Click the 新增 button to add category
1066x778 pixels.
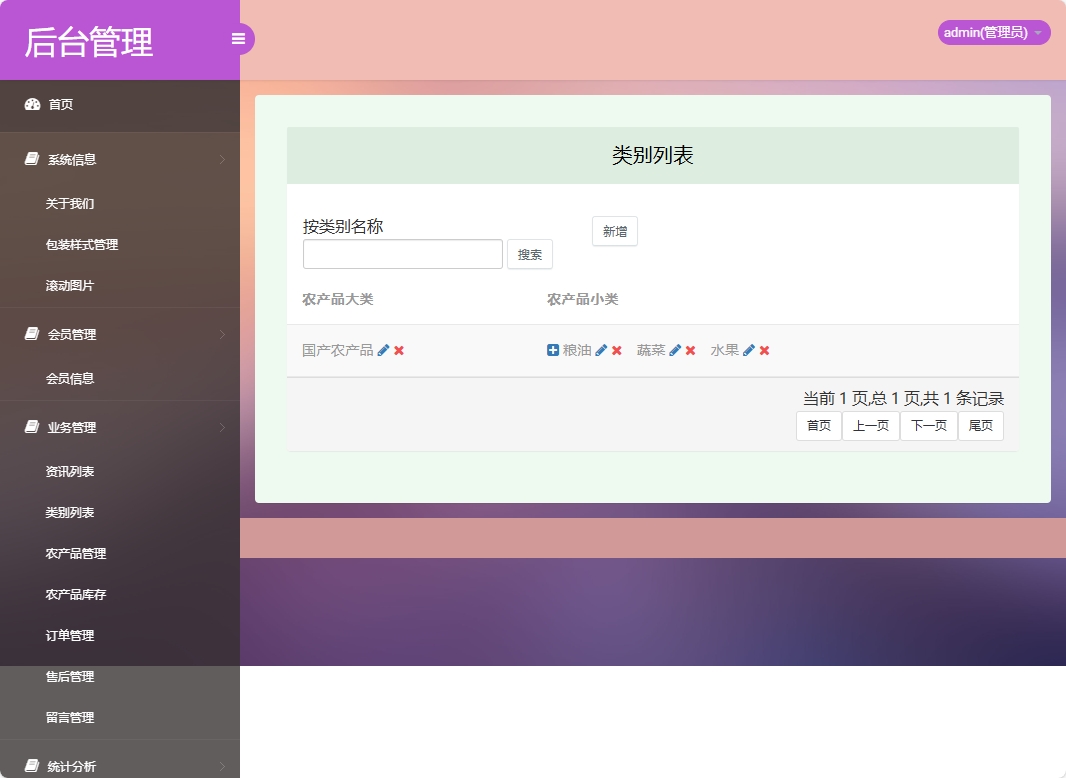point(614,231)
